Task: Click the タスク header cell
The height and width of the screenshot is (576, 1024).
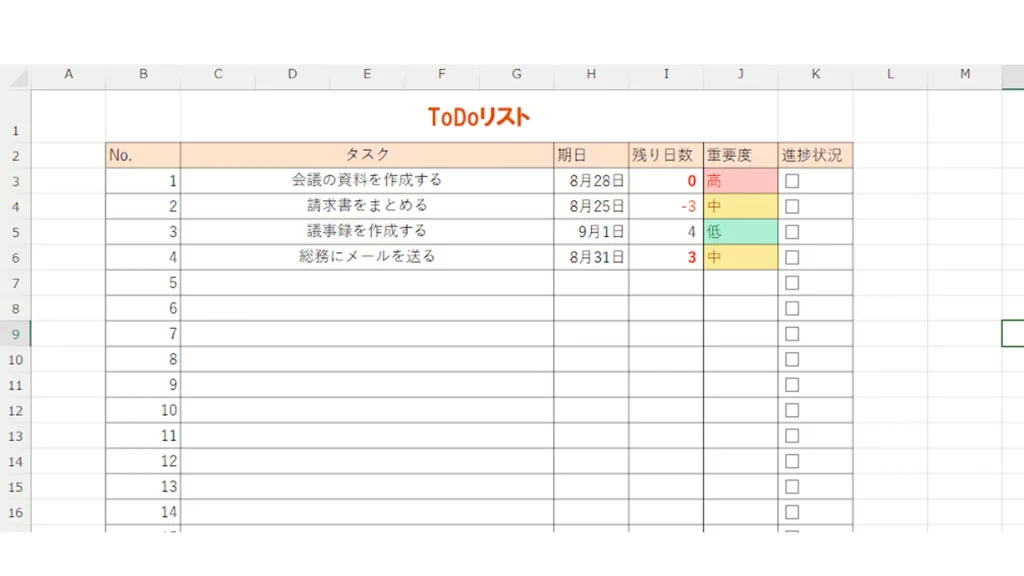Action: click(367, 155)
